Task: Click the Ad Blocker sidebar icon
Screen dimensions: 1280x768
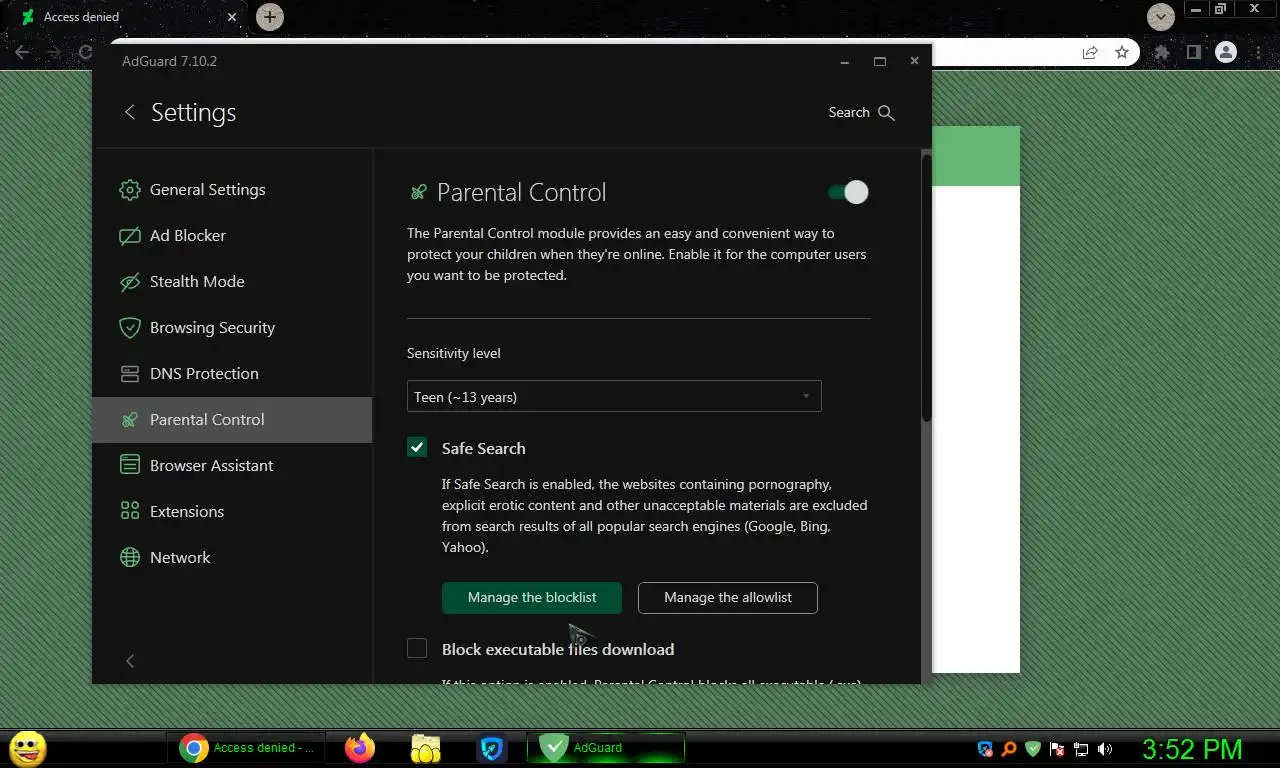Action: 130,236
